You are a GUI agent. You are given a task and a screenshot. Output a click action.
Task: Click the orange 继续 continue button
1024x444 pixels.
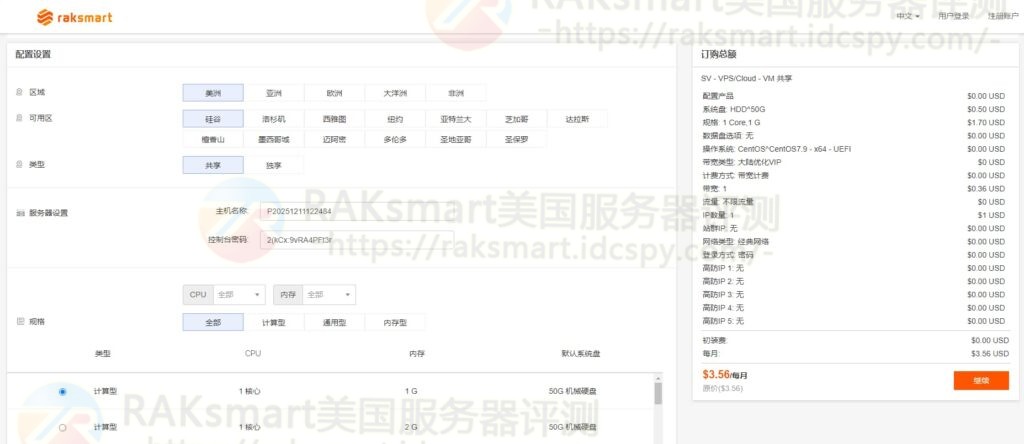[965, 380]
